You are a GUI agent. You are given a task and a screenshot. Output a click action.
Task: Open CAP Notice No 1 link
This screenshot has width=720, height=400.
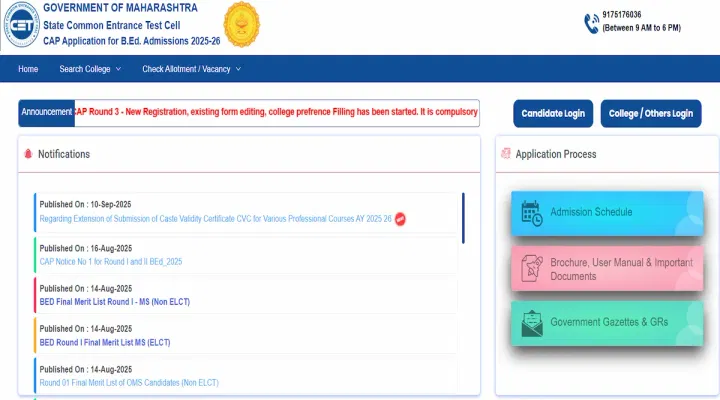[111, 262]
